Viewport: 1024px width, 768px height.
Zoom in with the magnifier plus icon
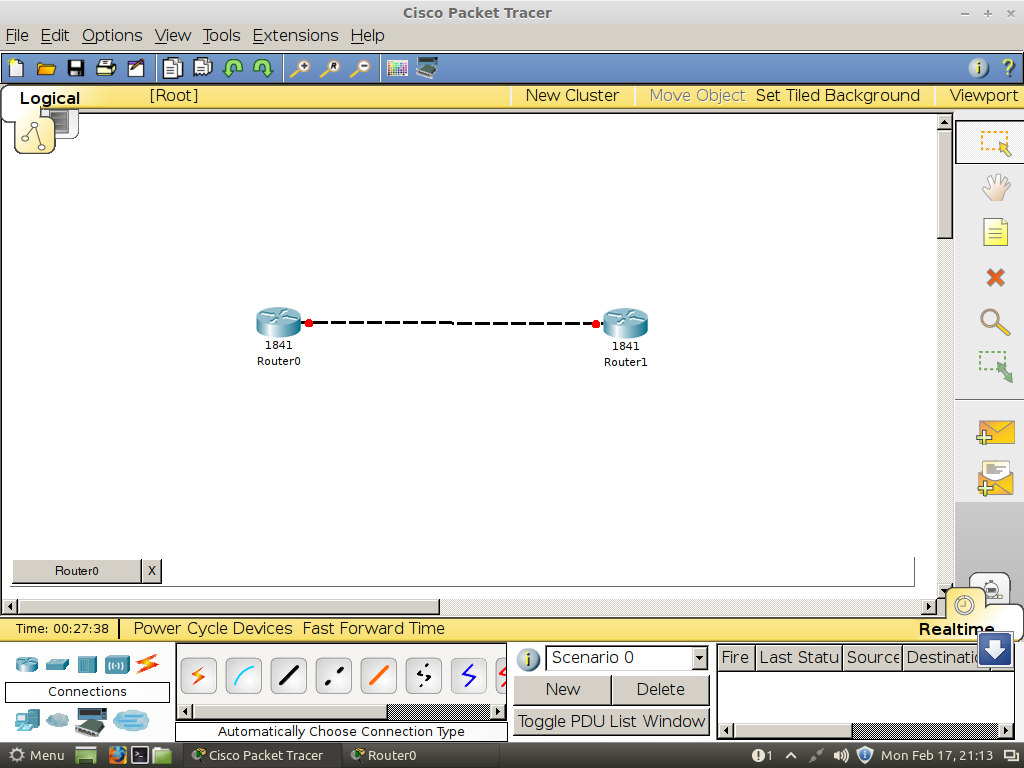click(300, 68)
